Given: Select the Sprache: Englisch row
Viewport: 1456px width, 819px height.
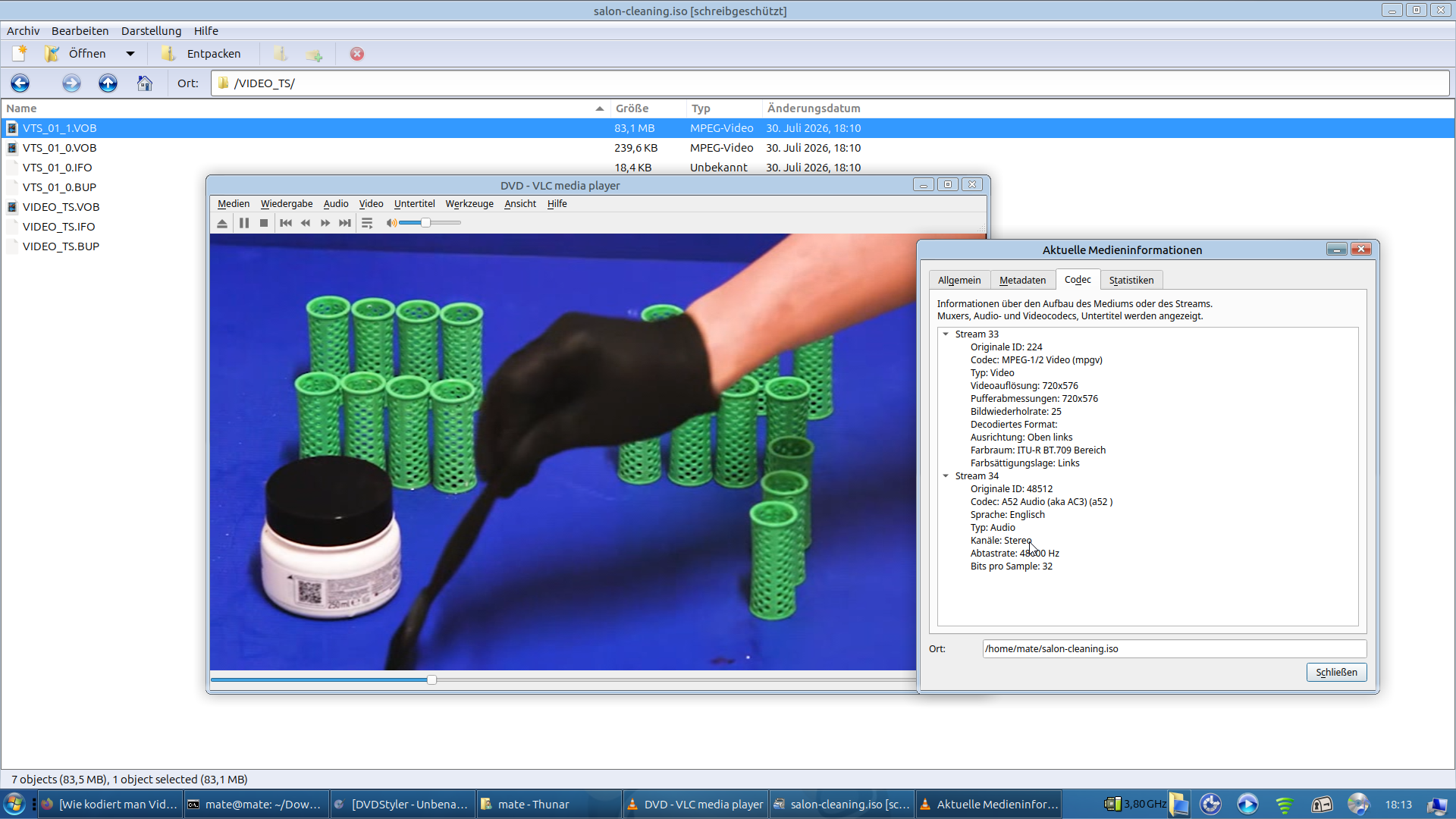Looking at the screenshot, I should [x=1007, y=515].
